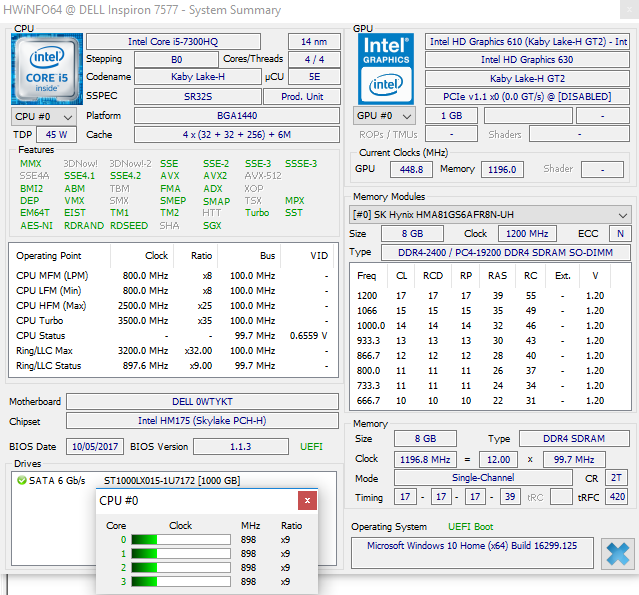639x595 pixels.
Task: Click the blue X close button at bottom right
Action: point(617,554)
